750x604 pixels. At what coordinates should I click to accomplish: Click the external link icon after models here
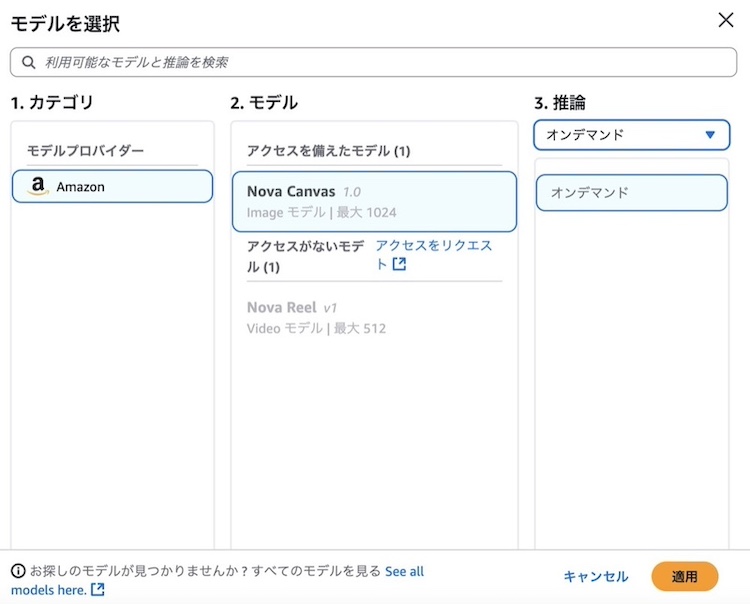coord(98,590)
